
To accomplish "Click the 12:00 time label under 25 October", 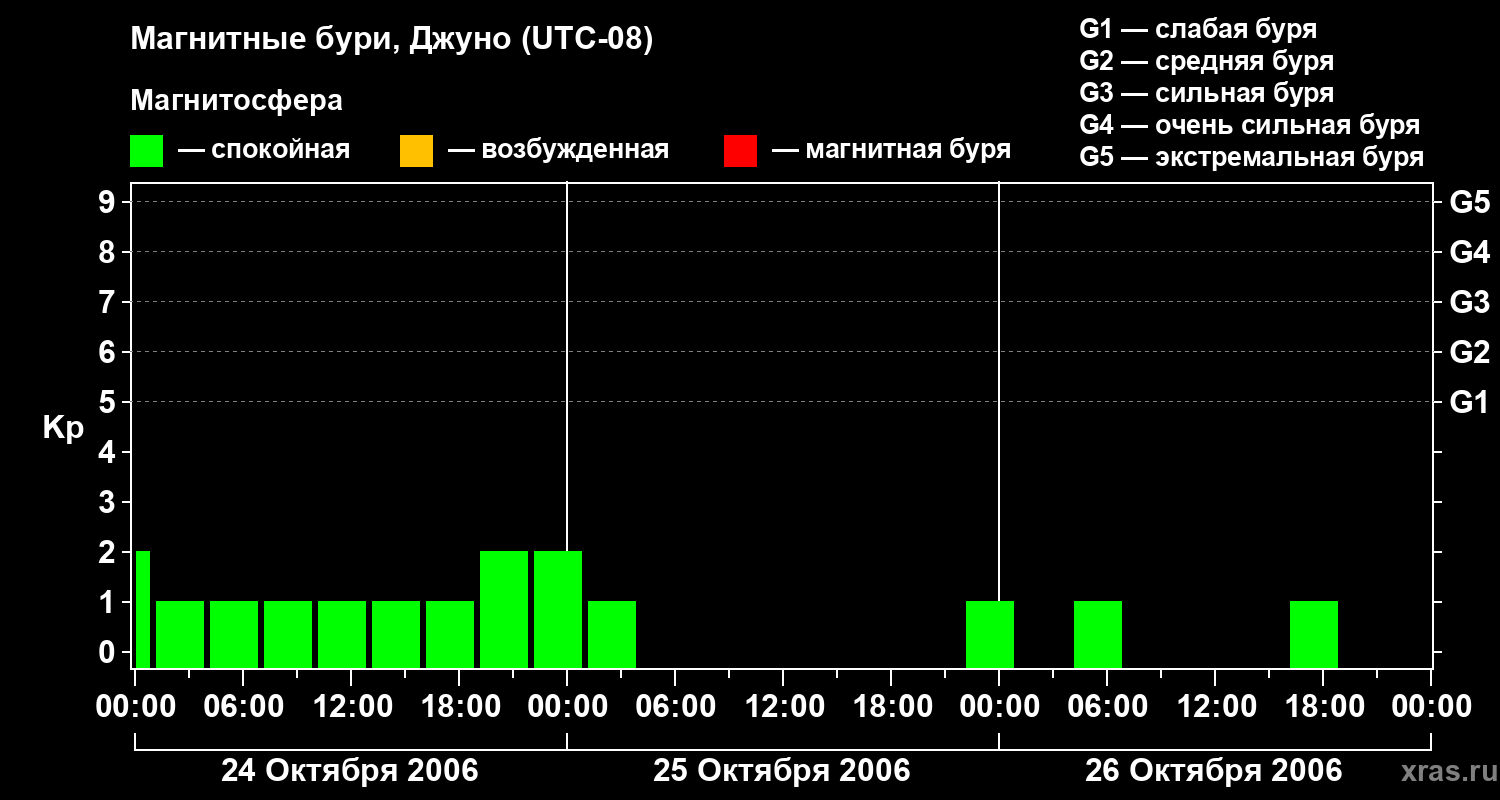I will coord(783,707).
